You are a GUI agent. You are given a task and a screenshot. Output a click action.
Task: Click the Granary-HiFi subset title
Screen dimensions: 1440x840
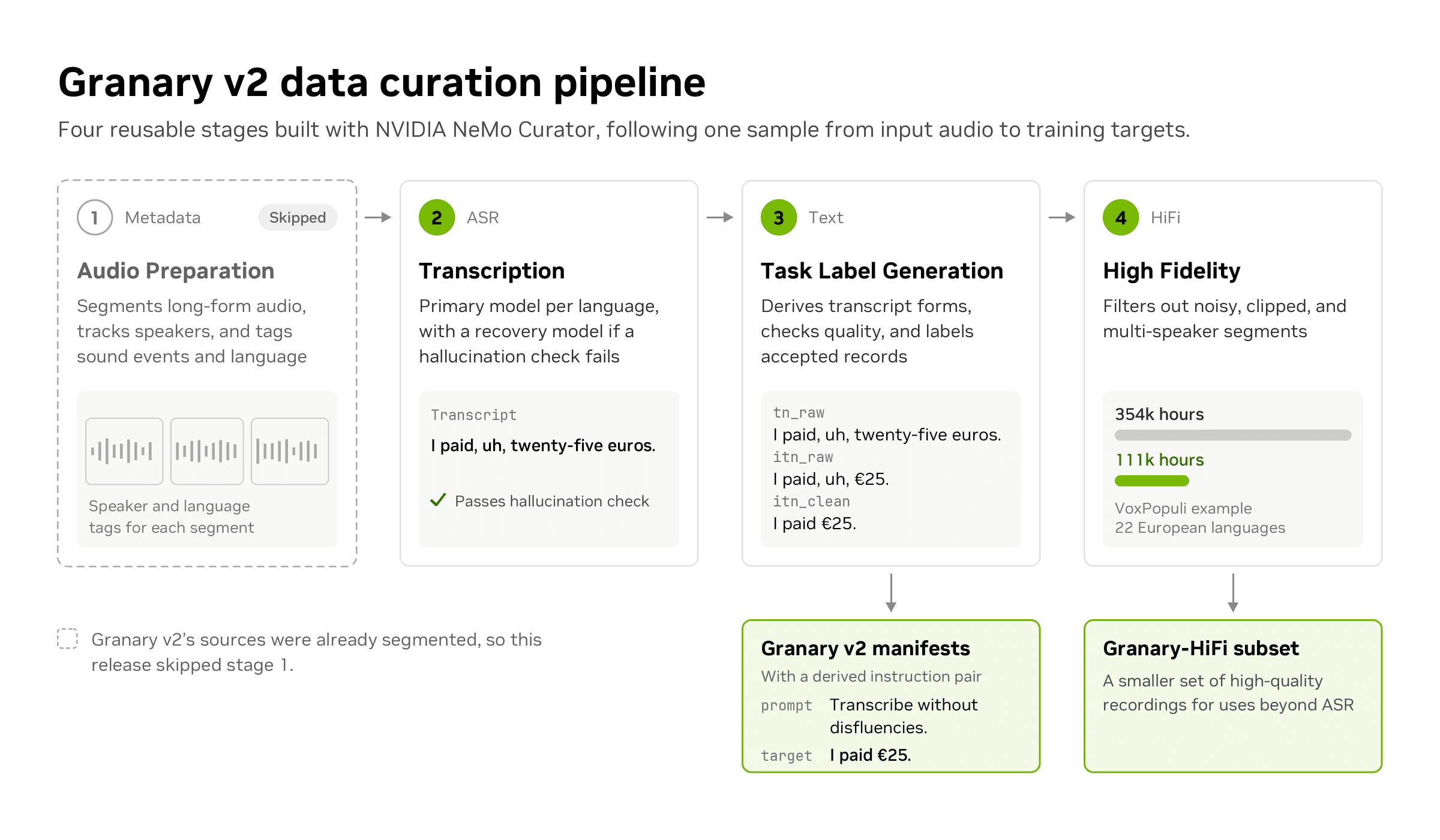(x=1201, y=649)
